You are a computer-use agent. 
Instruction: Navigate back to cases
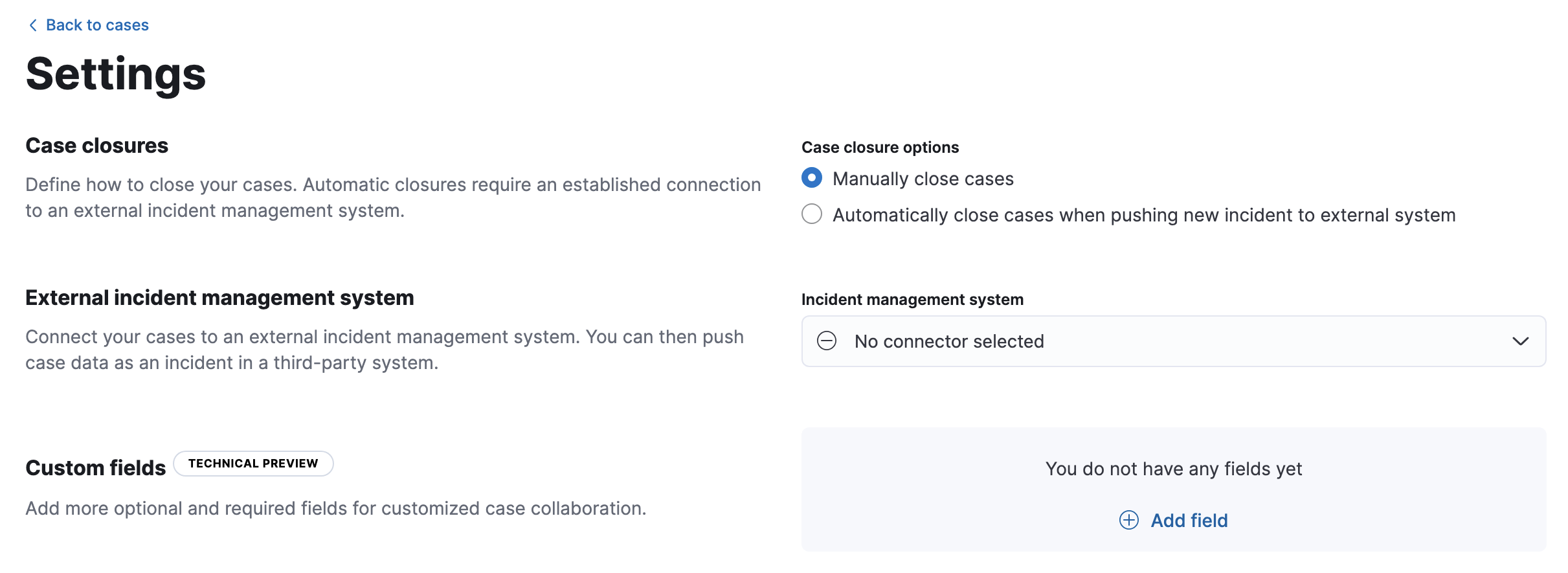[x=96, y=25]
